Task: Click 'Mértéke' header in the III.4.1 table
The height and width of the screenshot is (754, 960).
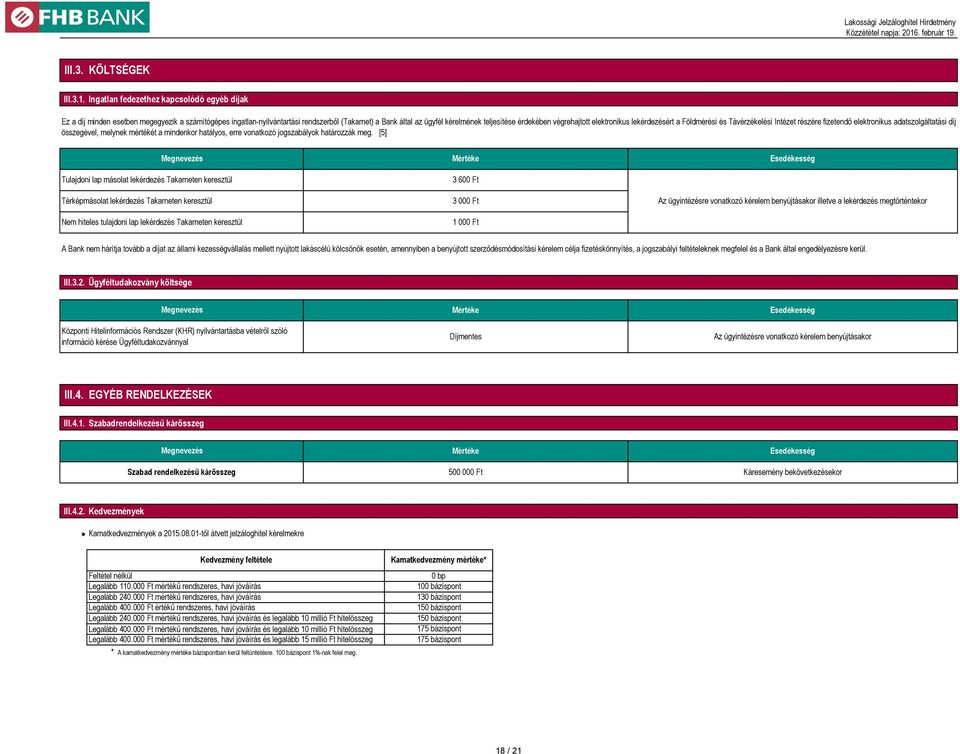Action: click(465, 451)
